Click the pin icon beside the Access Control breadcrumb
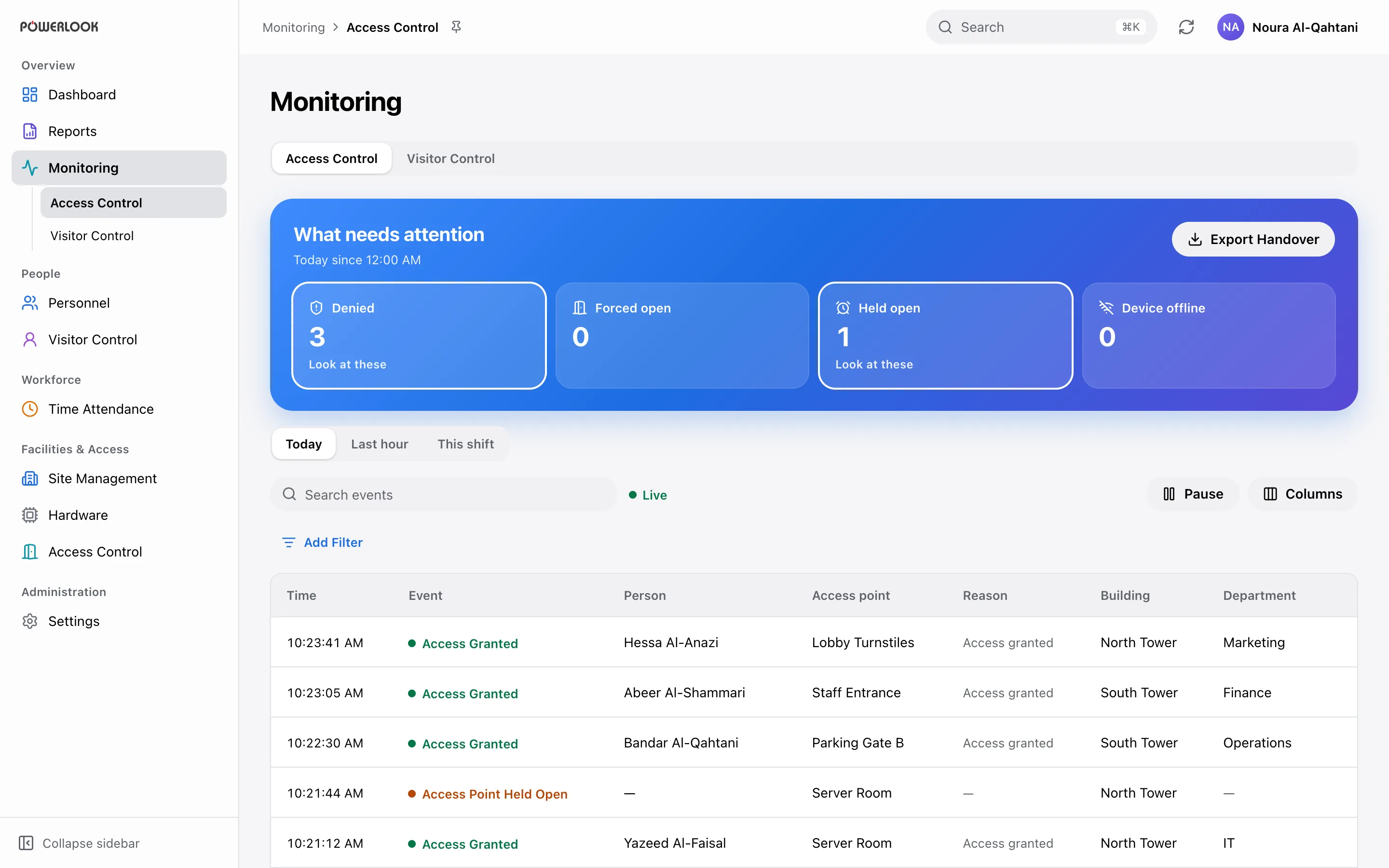1389x868 pixels. (456, 27)
